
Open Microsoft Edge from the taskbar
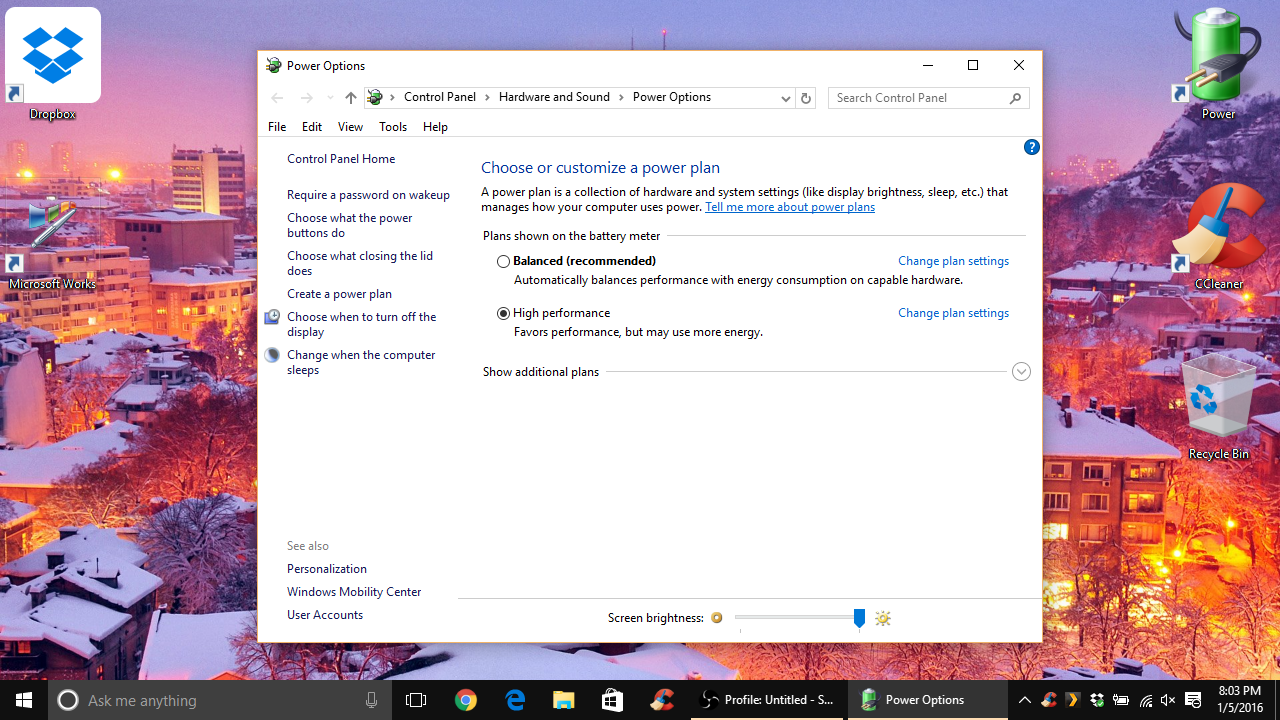click(x=515, y=700)
